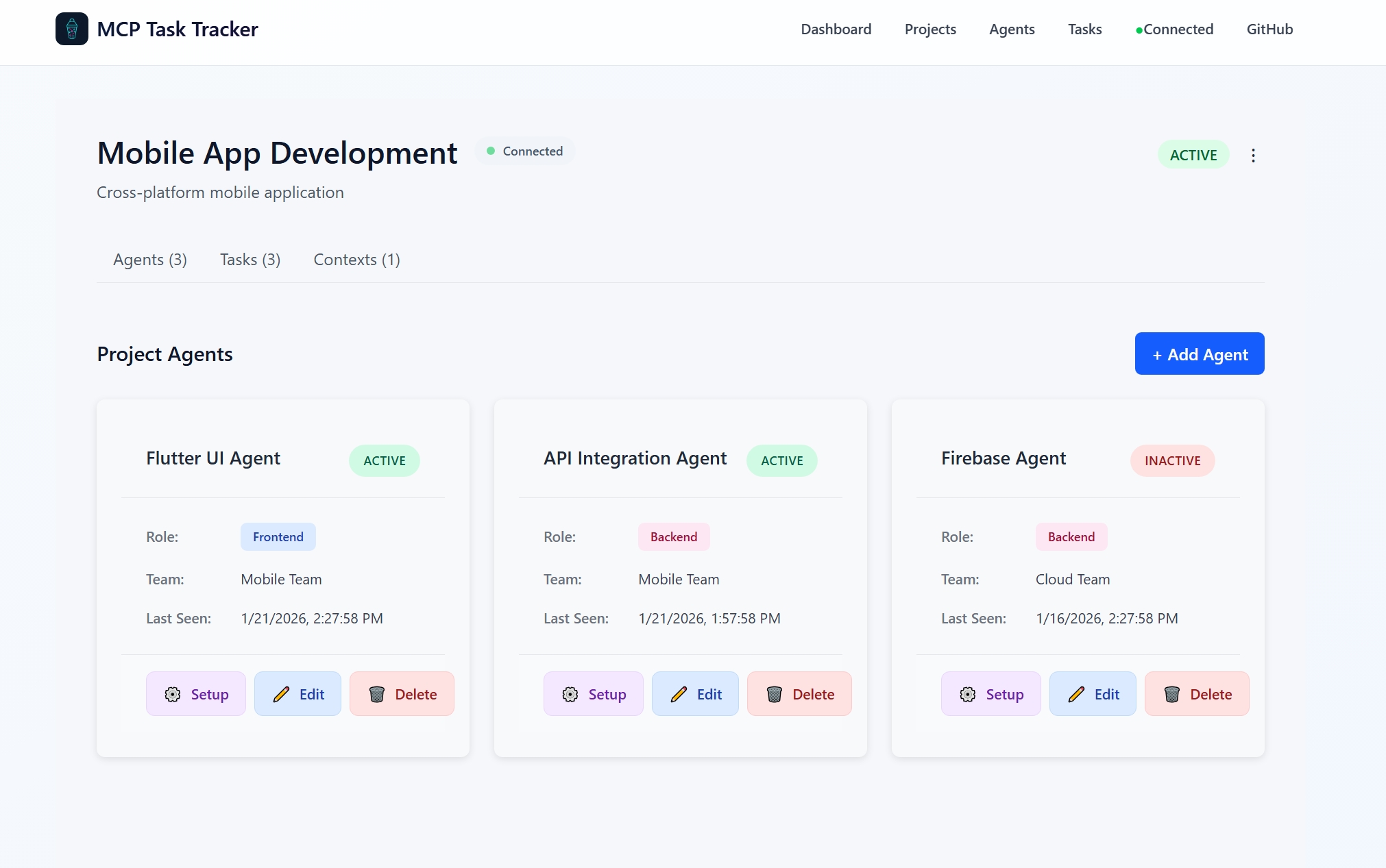Click the gear icon on API Integration Agent Setup
Viewport: 1386px width, 868px height.
570,694
